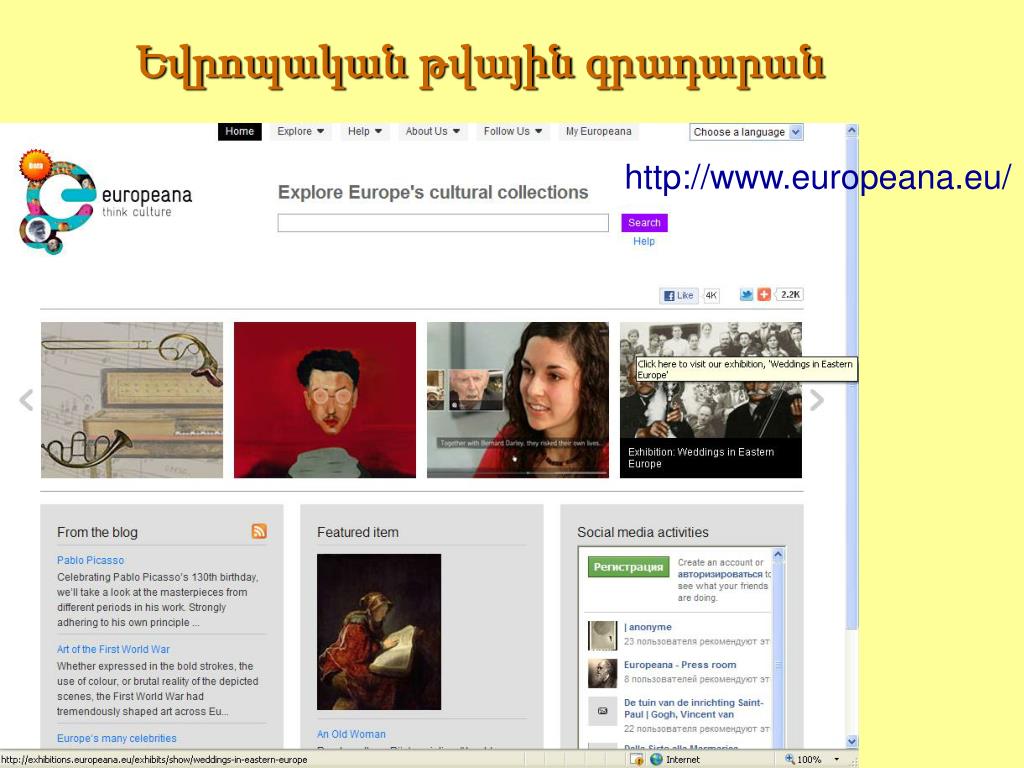The height and width of the screenshot is (768, 1024).
Task: Click social widget scrollbar up arrow
Action: [x=778, y=554]
